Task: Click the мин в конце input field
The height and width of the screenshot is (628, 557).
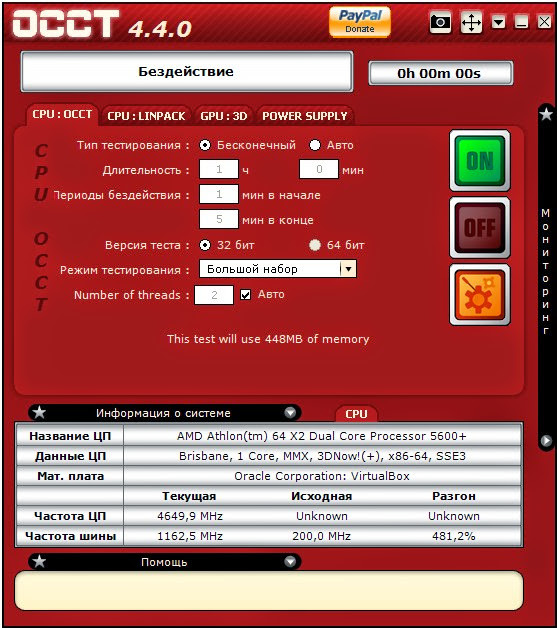Action: coord(219,219)
